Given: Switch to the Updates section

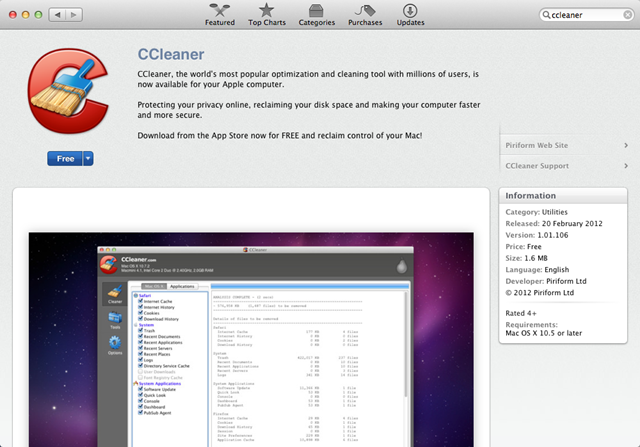Looking at the screenshot, I should point(410,14).
